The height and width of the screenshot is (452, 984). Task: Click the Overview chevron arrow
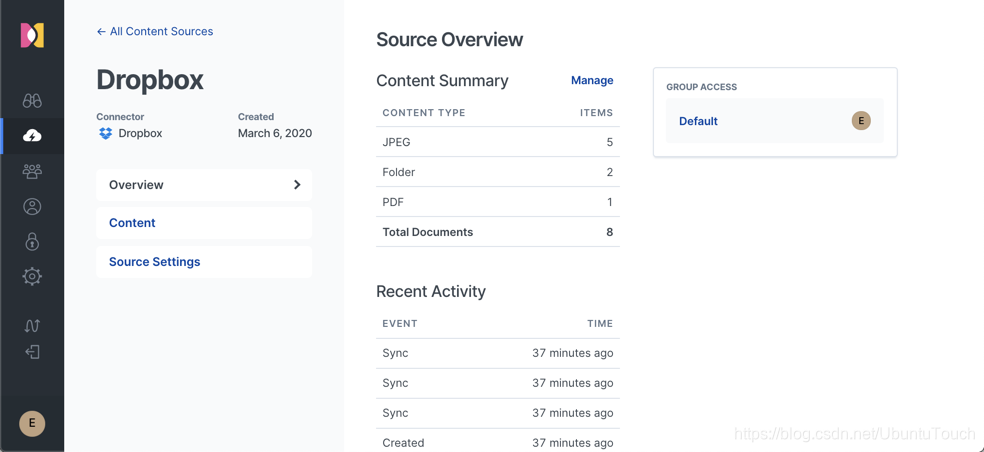297,185
